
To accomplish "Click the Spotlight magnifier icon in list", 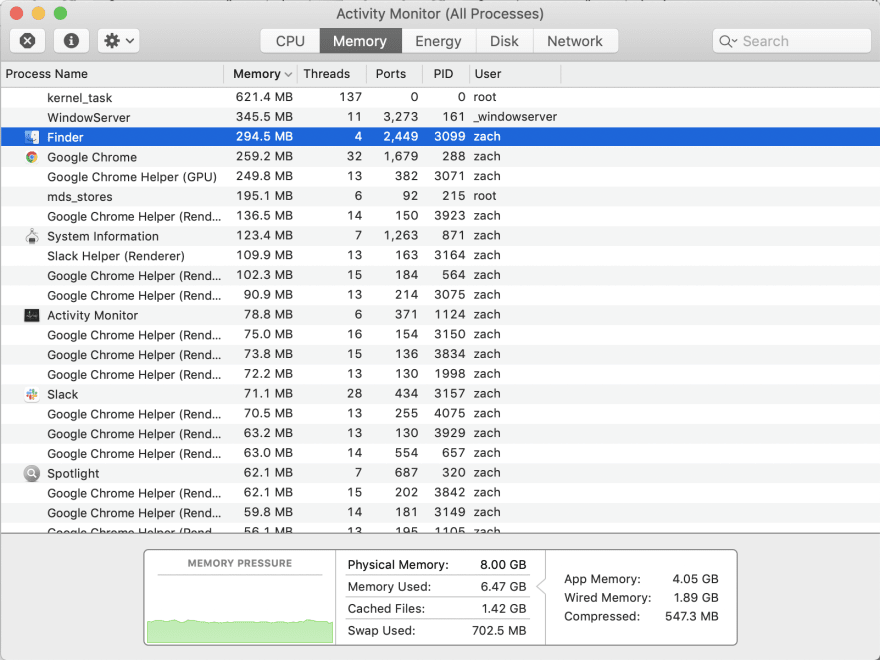I will [x=32, y=474].
